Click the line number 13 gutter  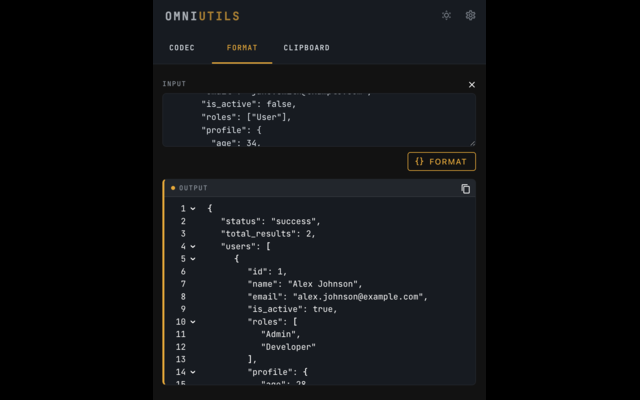pos(181,359)
